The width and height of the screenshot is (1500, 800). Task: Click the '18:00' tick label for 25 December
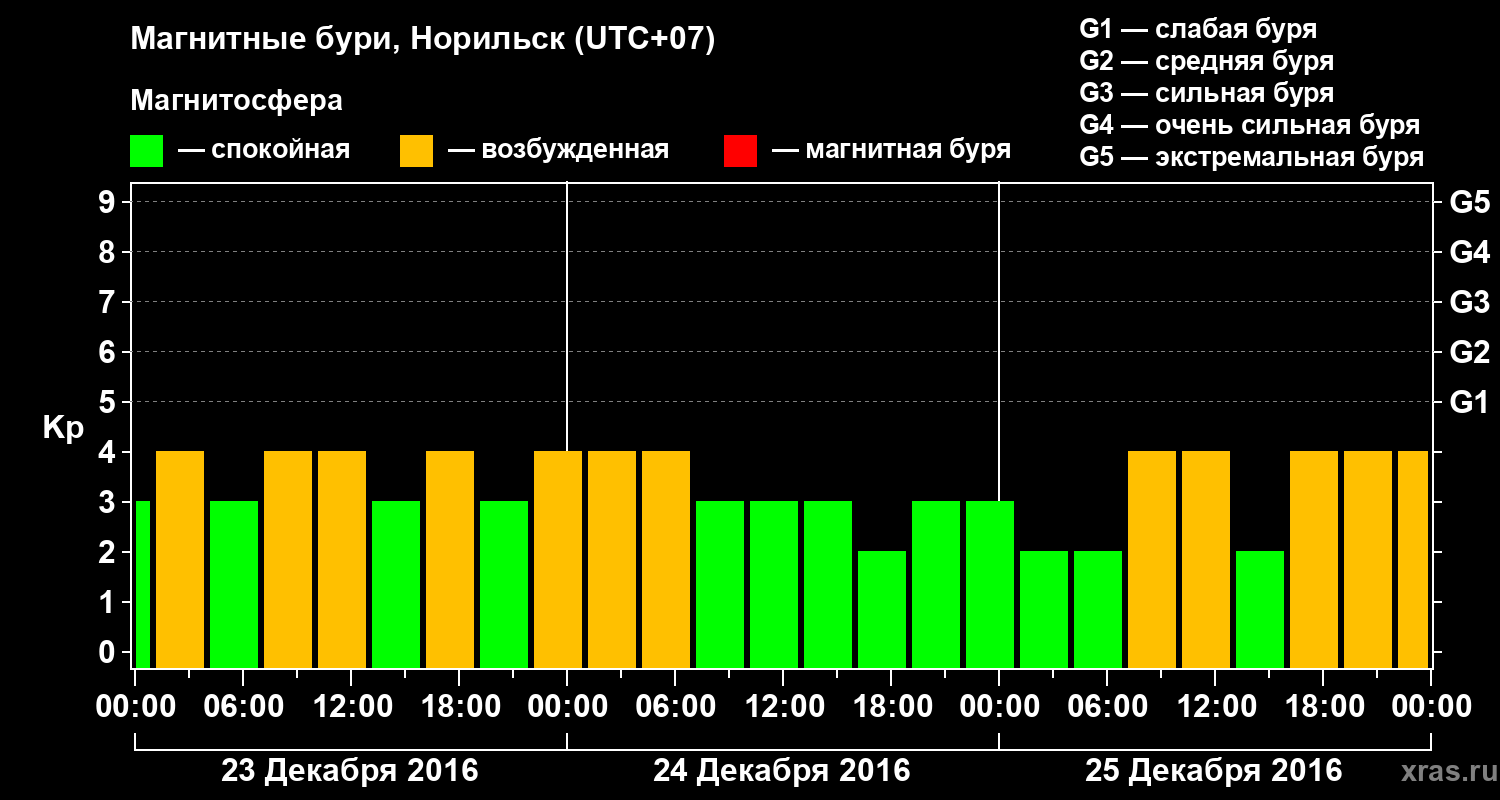click(1323, 707)
